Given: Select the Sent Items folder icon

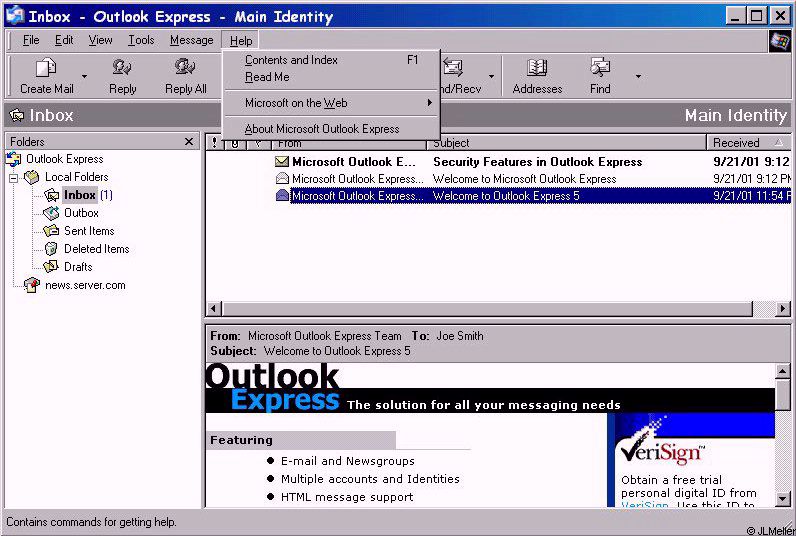Looking at the screenshot, I should [51, 231].
